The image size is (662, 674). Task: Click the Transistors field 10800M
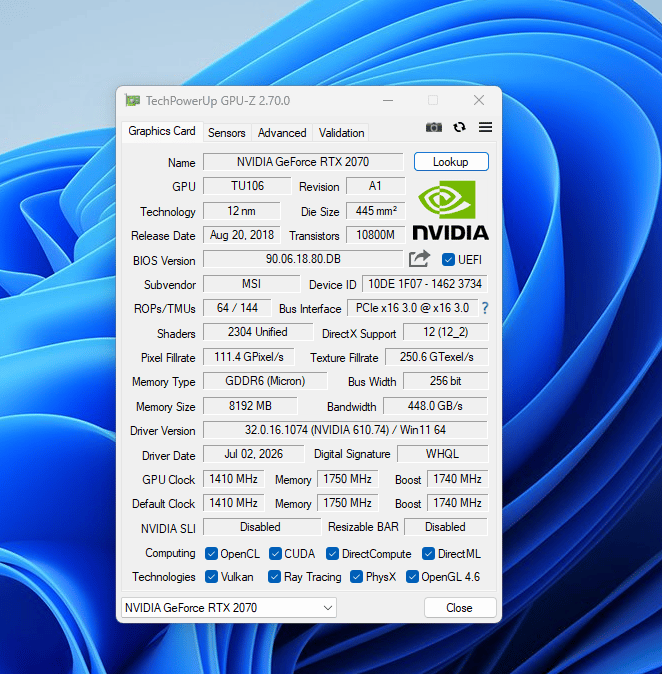pyautogui.click(x=375, y=235)
